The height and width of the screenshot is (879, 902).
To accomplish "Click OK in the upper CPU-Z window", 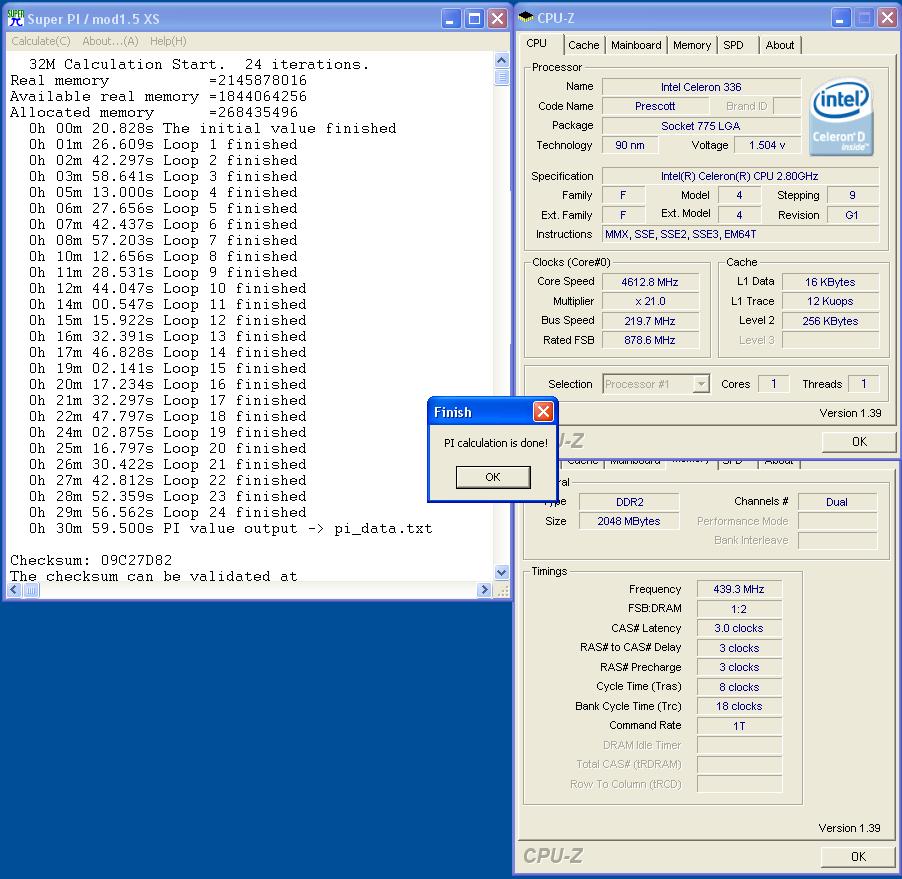I will (859, 442).
